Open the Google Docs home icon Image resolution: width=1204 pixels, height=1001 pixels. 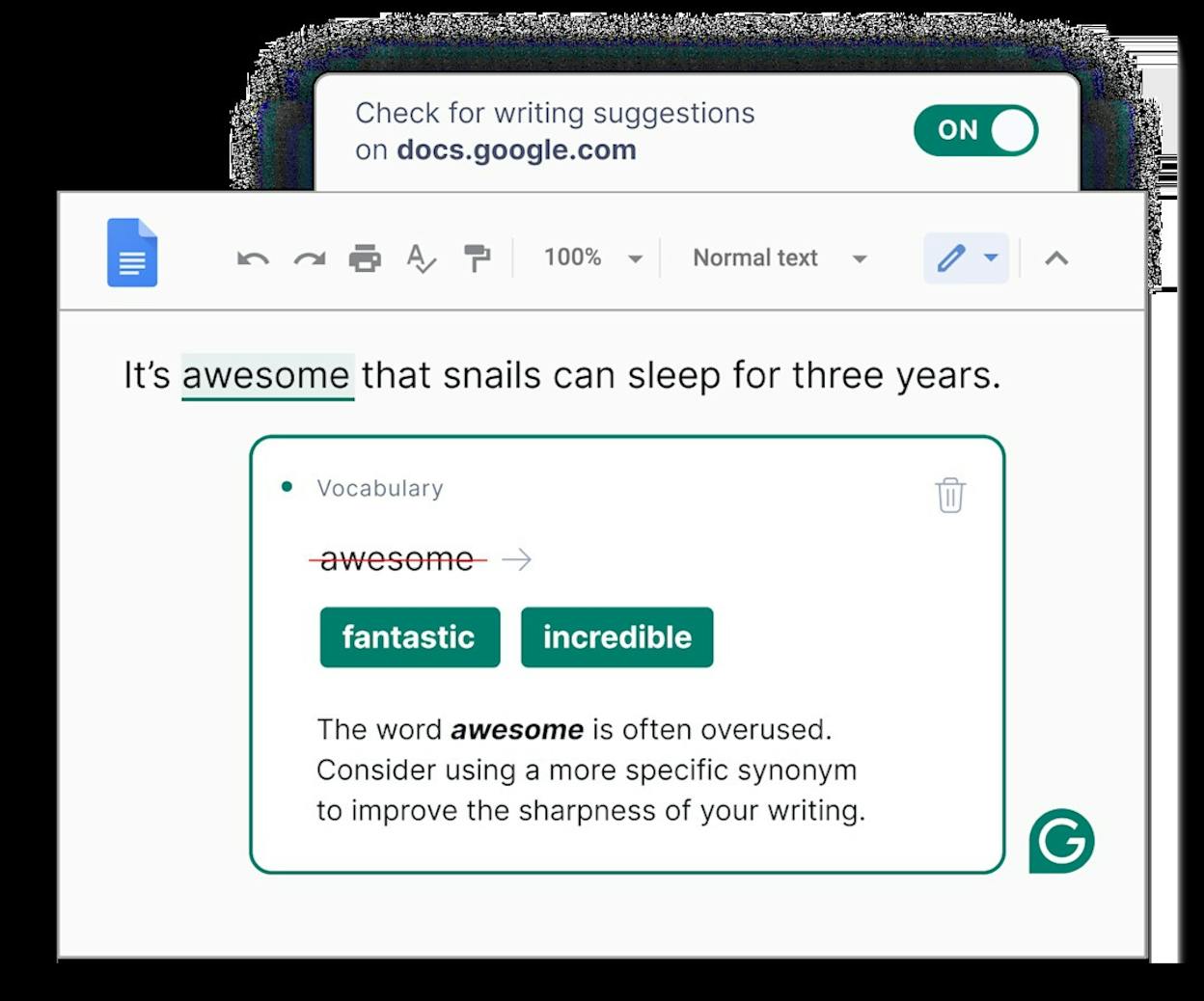coord(132,253)
